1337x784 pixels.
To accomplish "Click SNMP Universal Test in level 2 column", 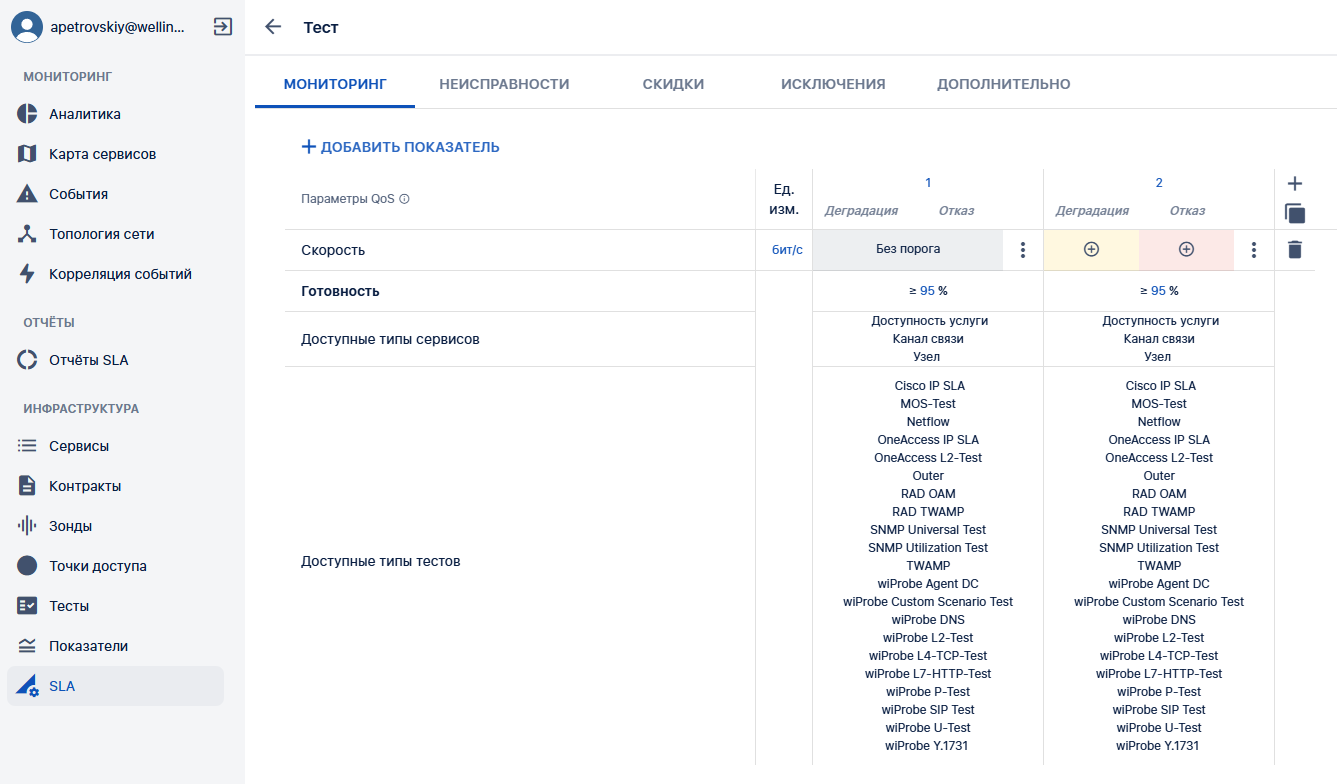I will (x=1159, y=530).
